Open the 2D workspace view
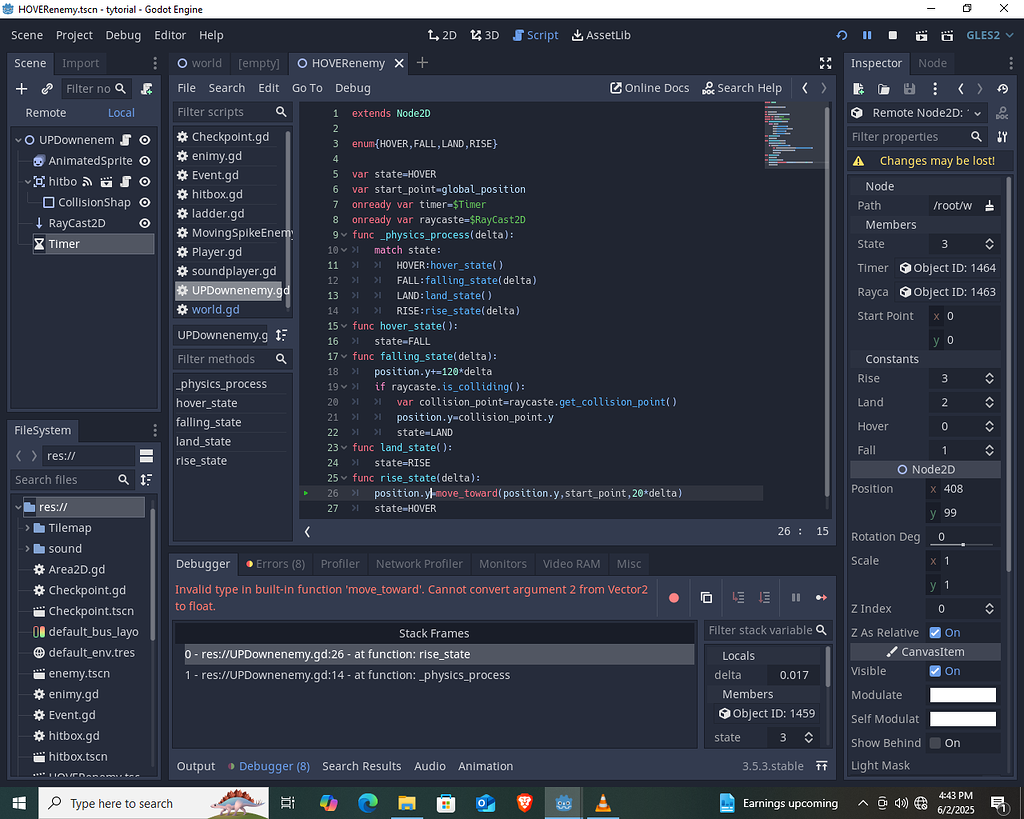 [442, 34]
